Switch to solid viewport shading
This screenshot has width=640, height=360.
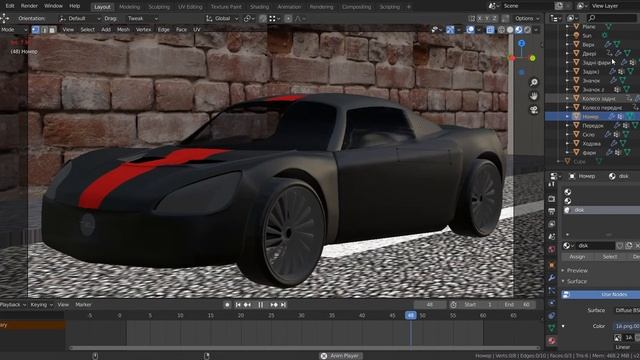[x=510, y=30]
